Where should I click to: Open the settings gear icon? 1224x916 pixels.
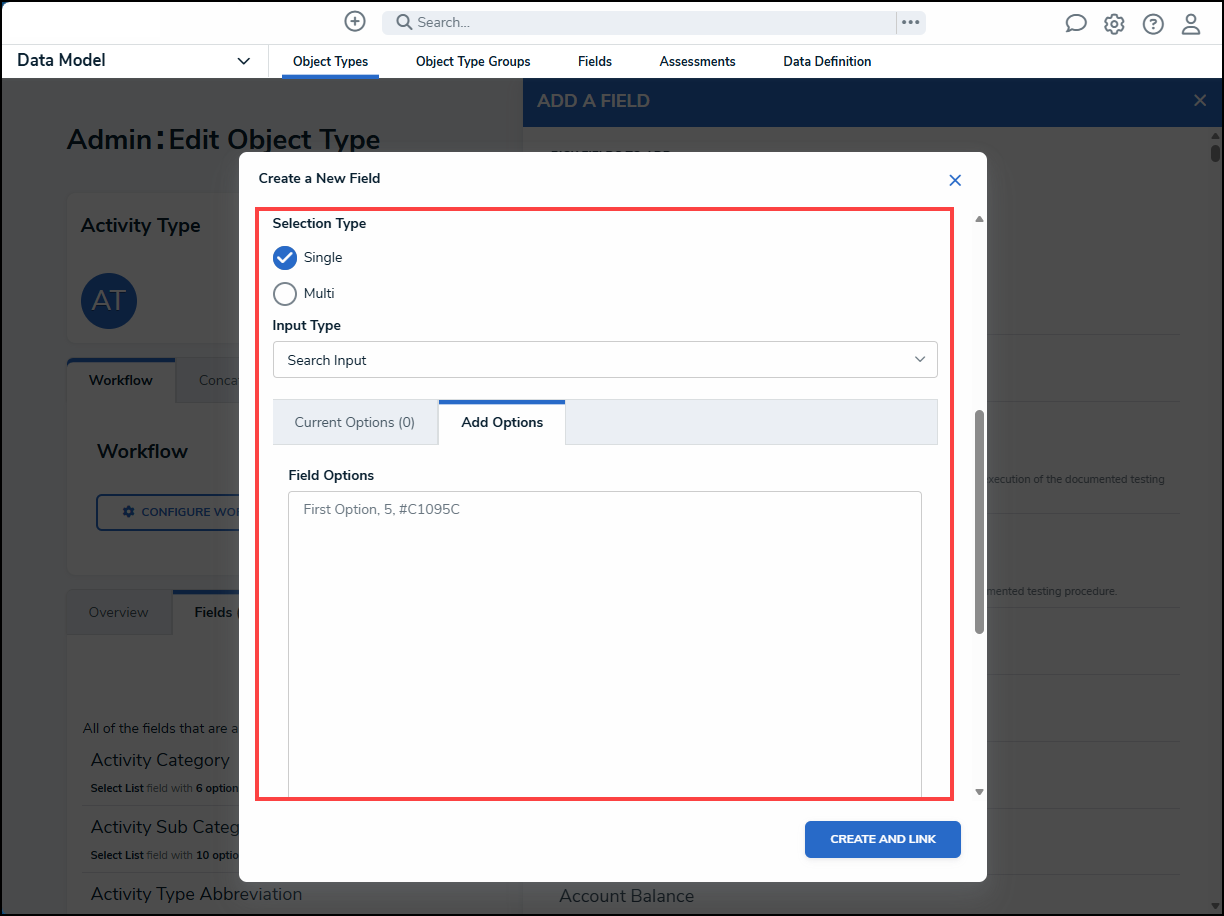(1114, 24)
